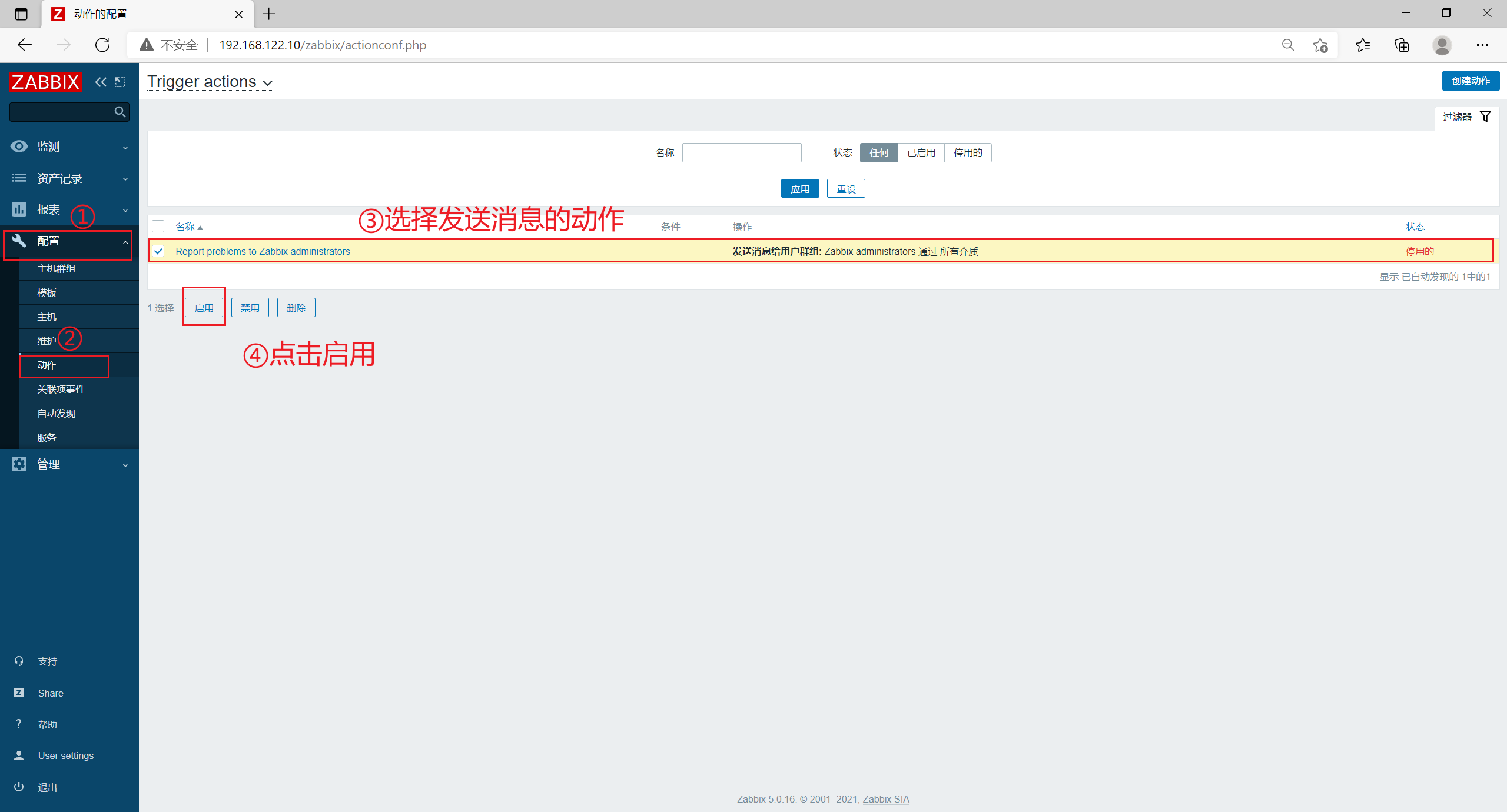Open the Trigger actions dropdown
Screen dimensions: 1507x812
coord(210,82)
